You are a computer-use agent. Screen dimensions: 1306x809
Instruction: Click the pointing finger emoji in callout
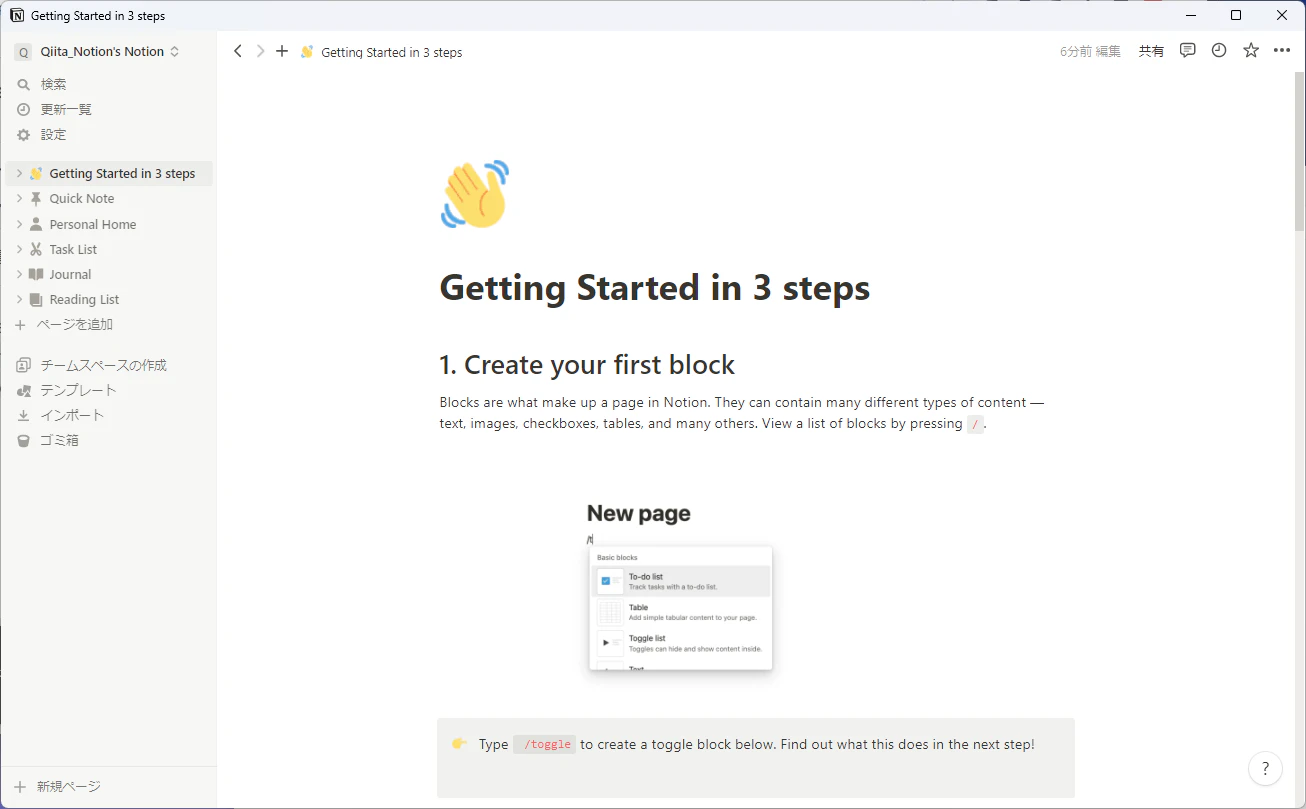460,744
